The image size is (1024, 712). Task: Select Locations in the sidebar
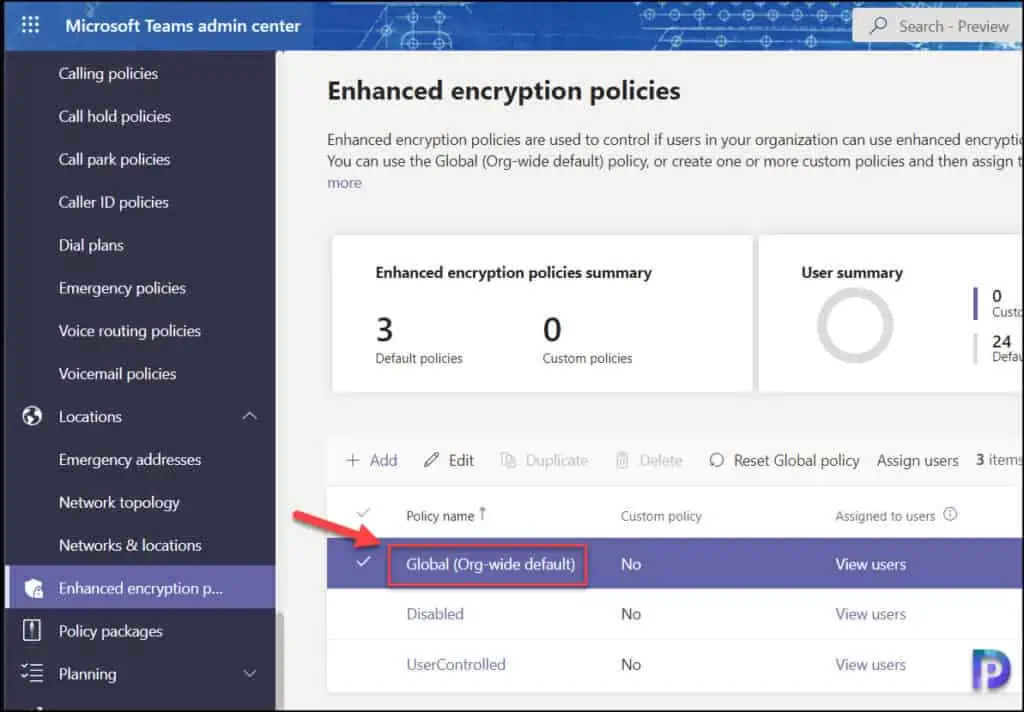pos(90,417)
